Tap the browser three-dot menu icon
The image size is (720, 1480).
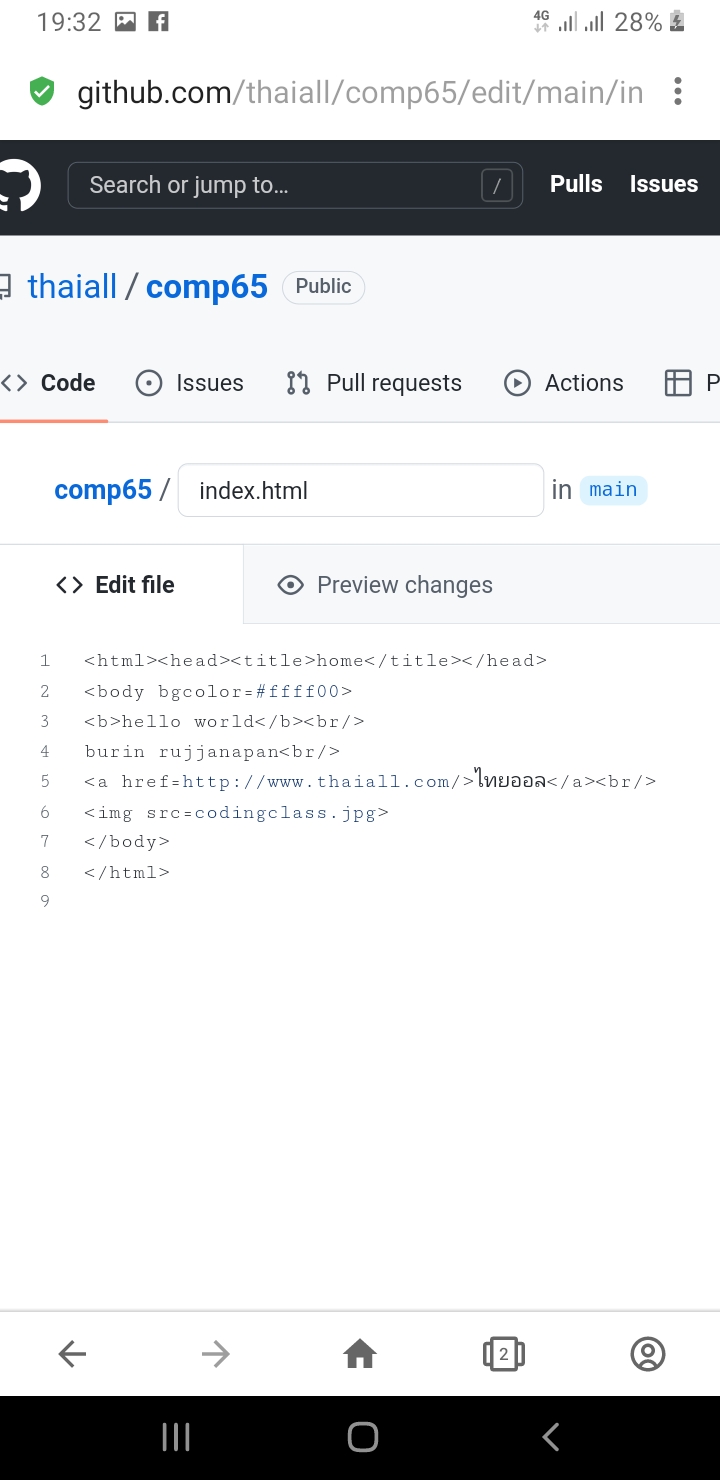[x=678, y=92]
